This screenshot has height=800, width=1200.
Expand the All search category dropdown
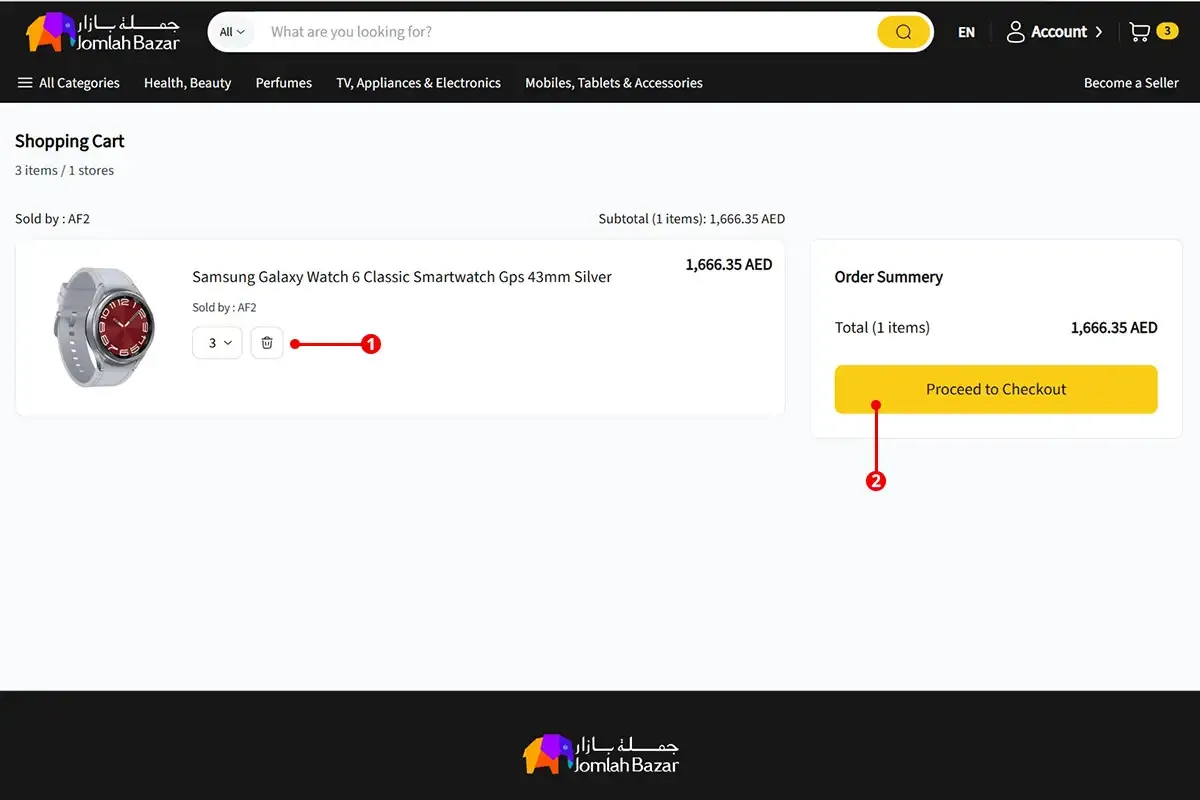[232, 32]
